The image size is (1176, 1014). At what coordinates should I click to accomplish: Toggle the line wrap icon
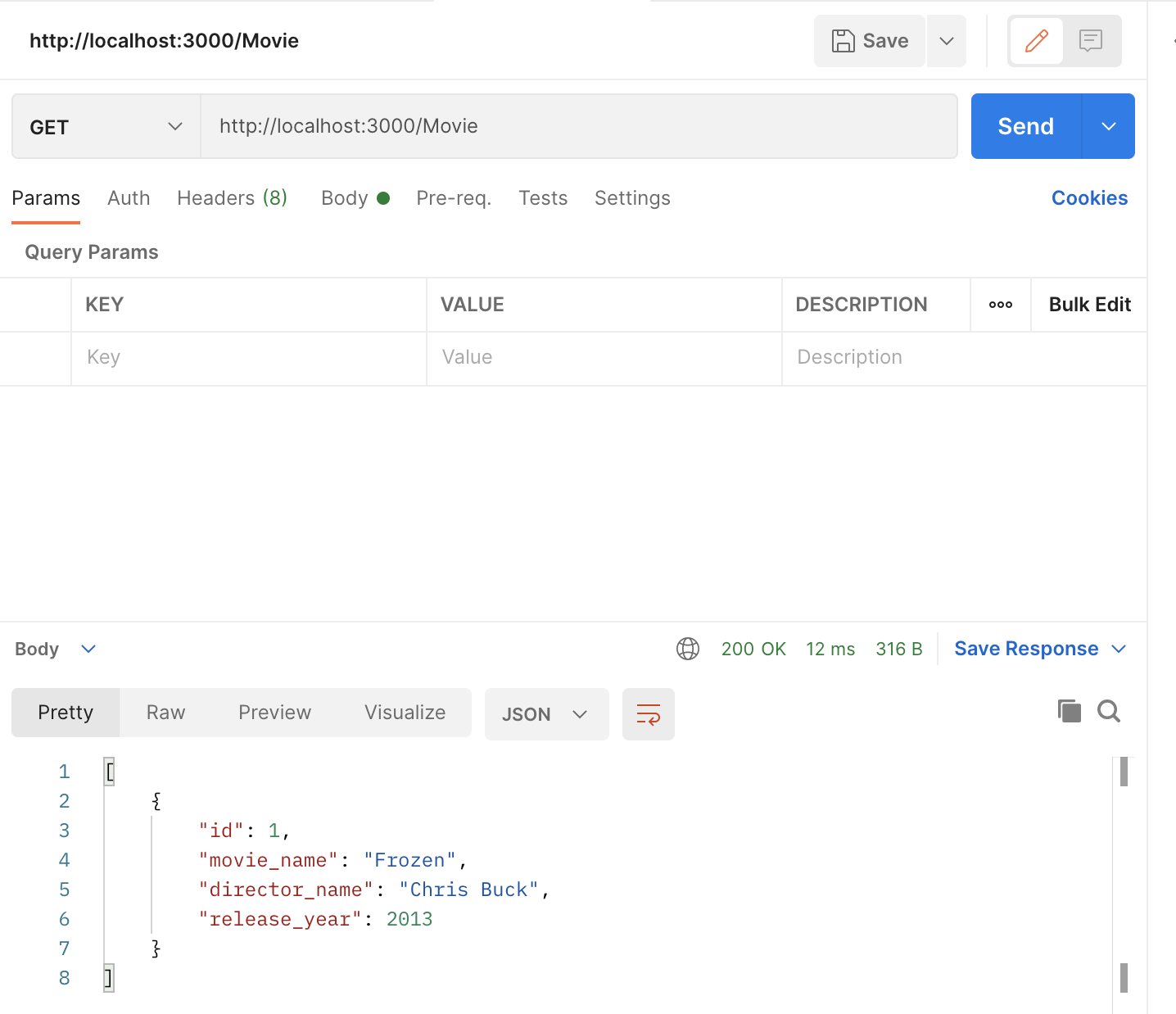(649, 714)
